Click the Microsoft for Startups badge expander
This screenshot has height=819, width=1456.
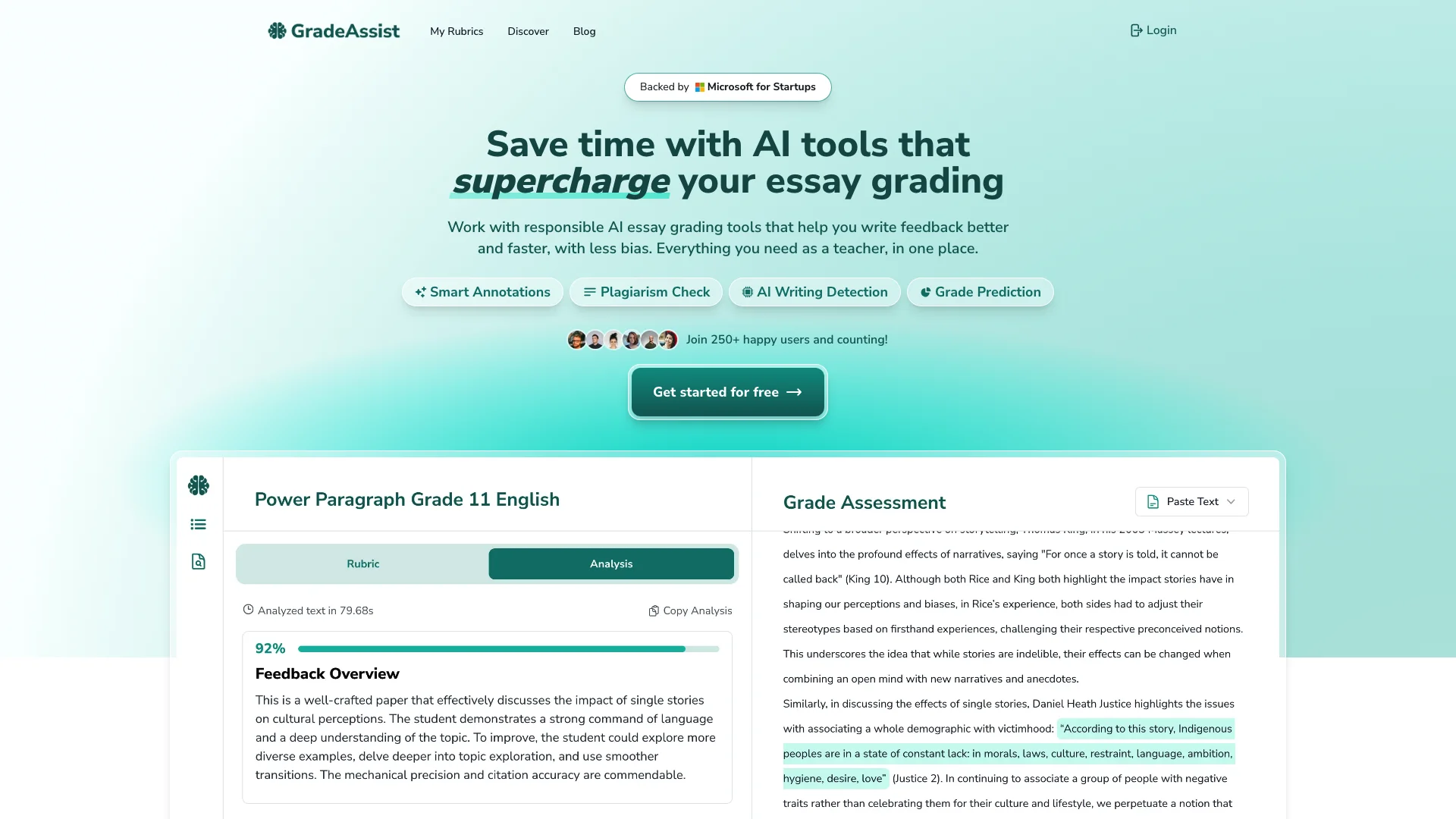pos(727,87)
